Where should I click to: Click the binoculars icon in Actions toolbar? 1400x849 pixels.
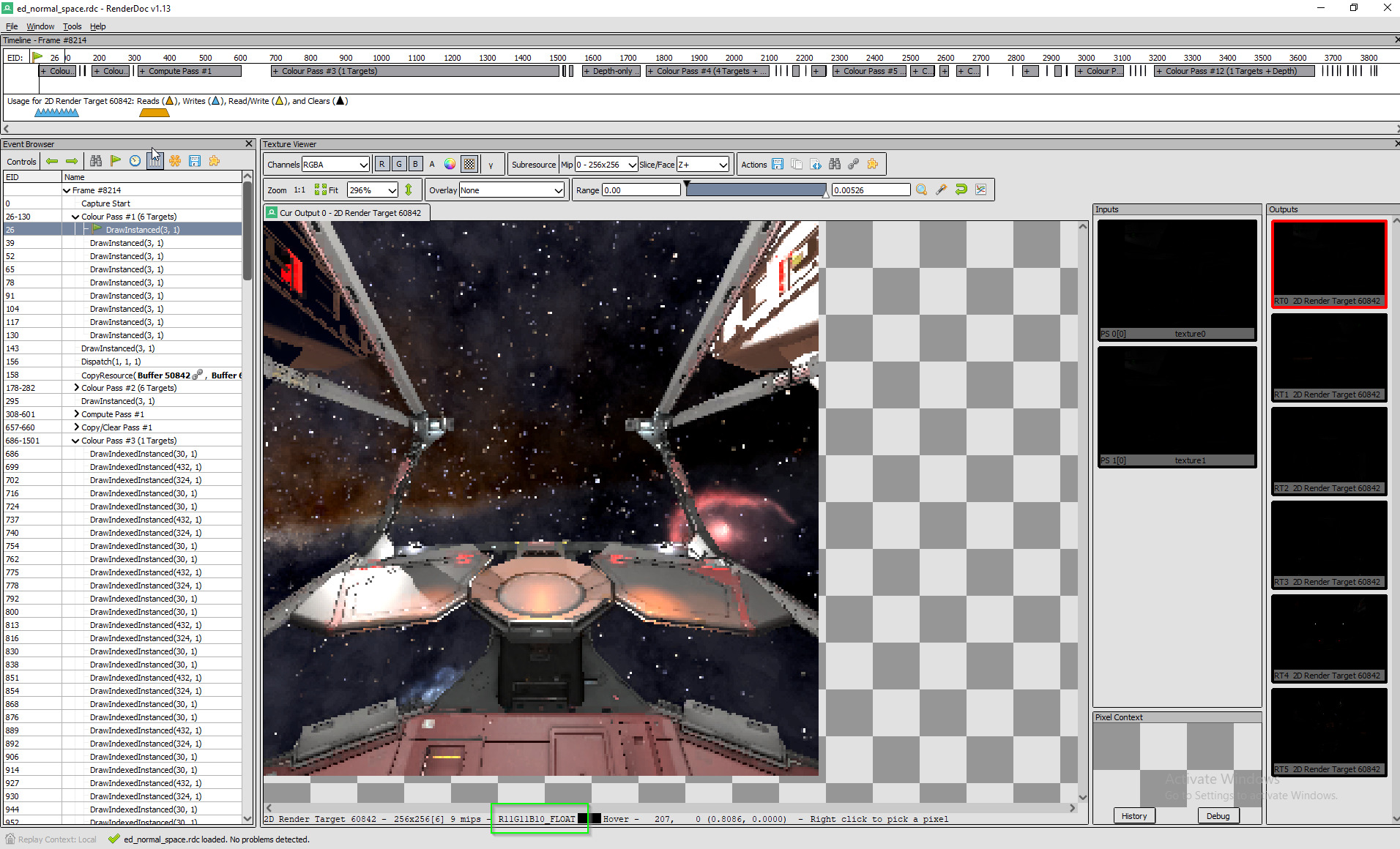pyautogui.click(x=835, y=165)
